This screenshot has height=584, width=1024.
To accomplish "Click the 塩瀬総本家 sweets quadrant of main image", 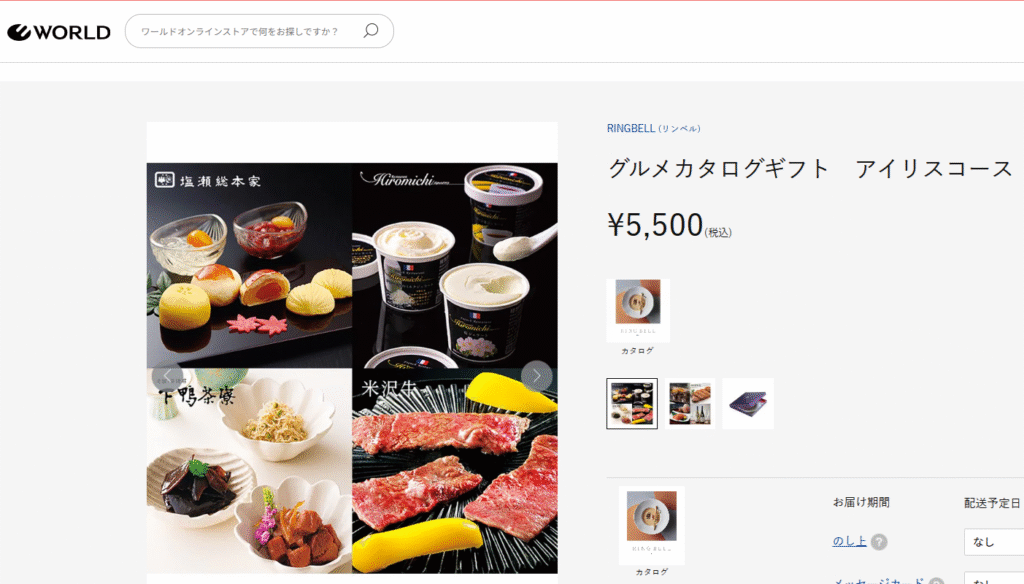I will [x=249, y=265].
